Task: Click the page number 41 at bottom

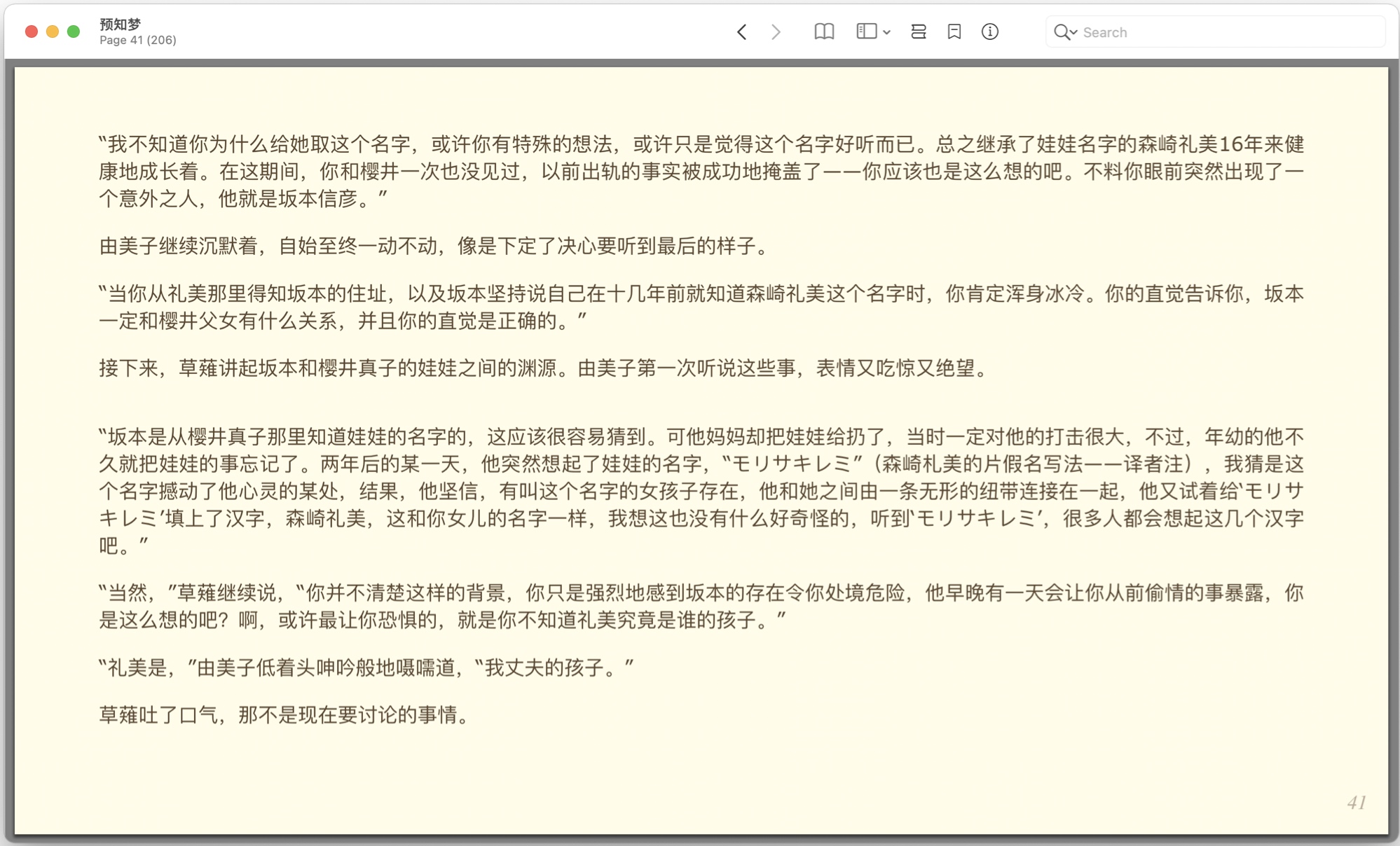Action: 1357,803
